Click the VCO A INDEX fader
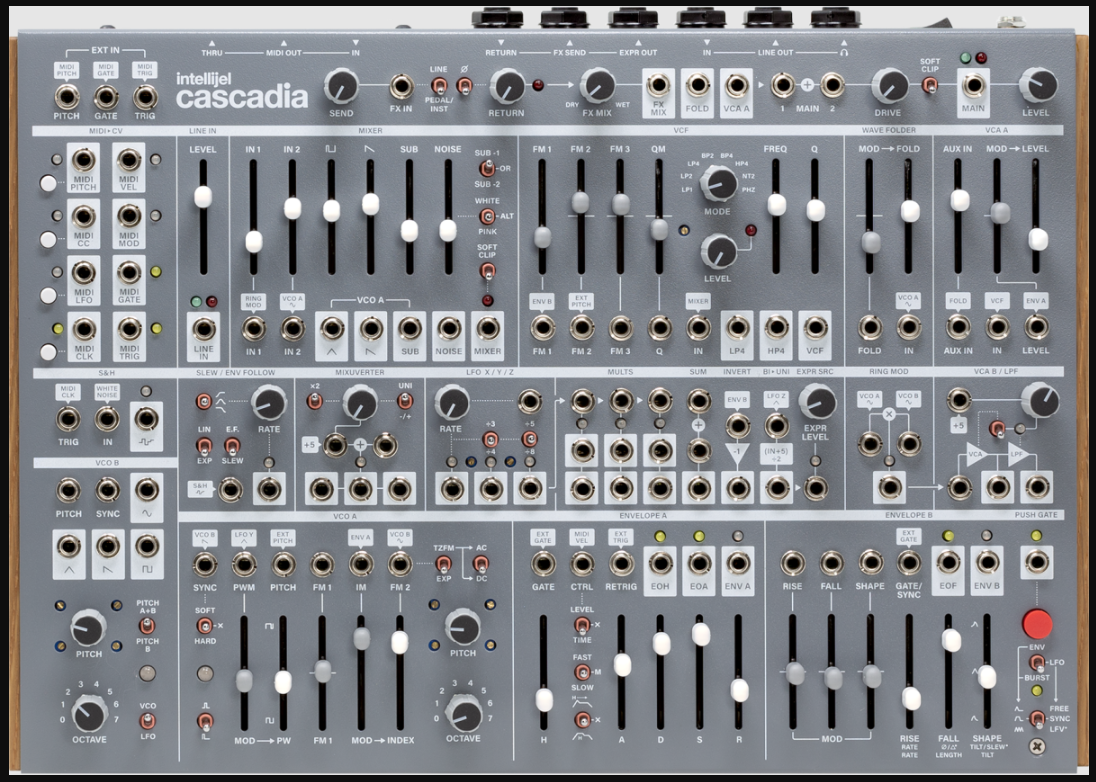The image size is (1096, 782). [x=399, y=642]
